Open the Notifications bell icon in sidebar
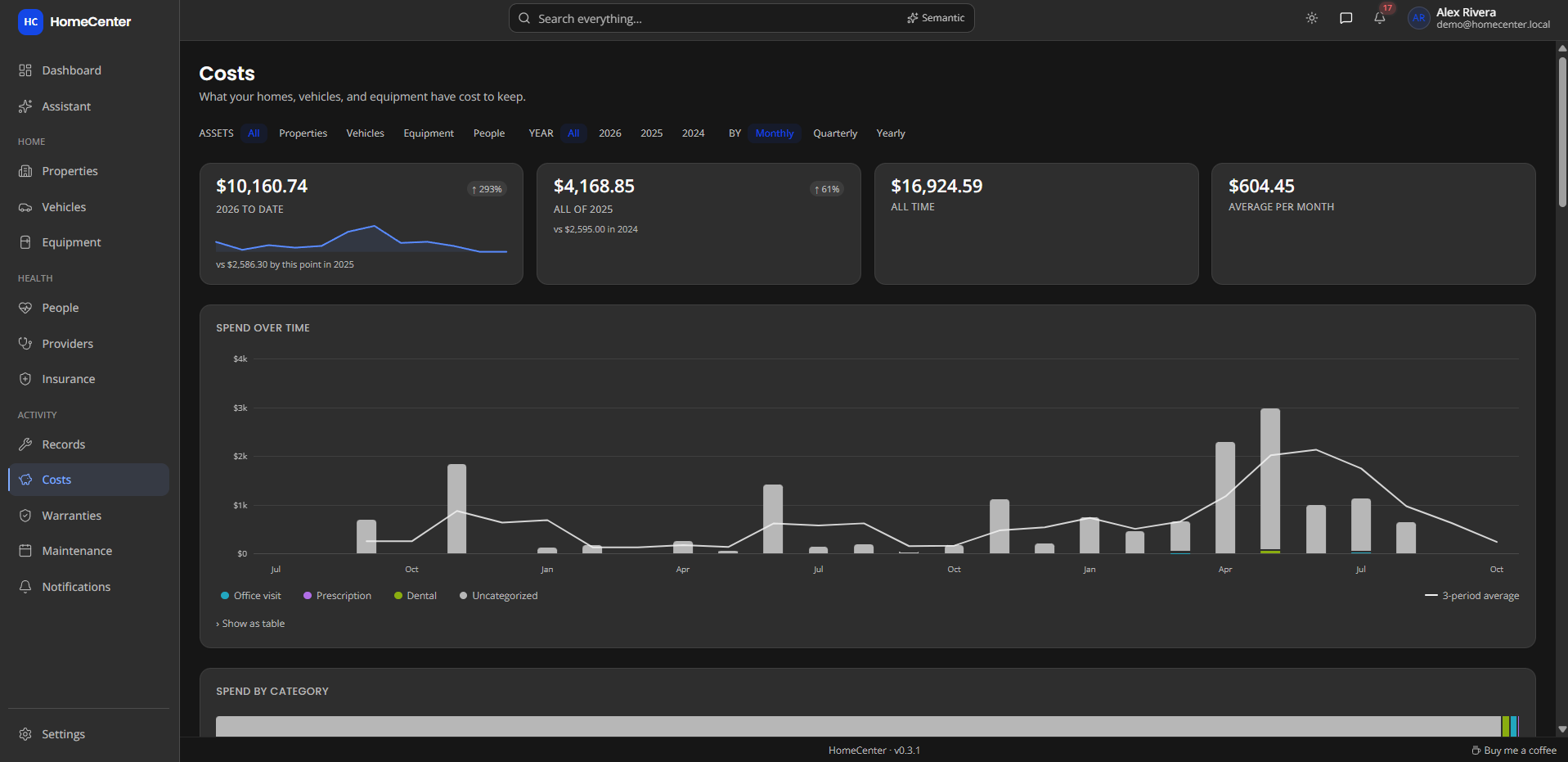Image resolution: width=1568 pixels, height=762 pixels. [25, 587]
